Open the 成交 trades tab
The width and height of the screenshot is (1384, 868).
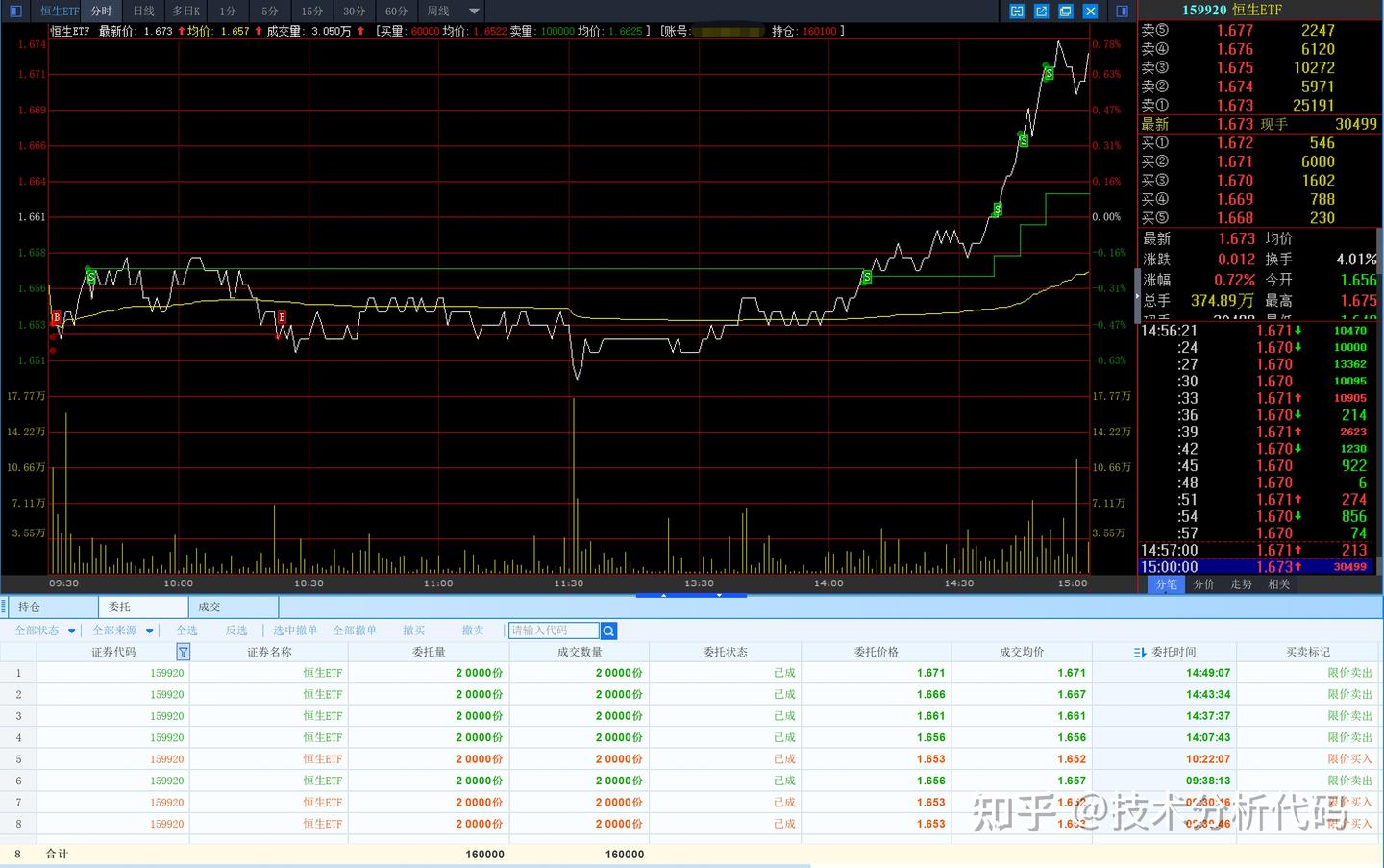pos(234,607)
